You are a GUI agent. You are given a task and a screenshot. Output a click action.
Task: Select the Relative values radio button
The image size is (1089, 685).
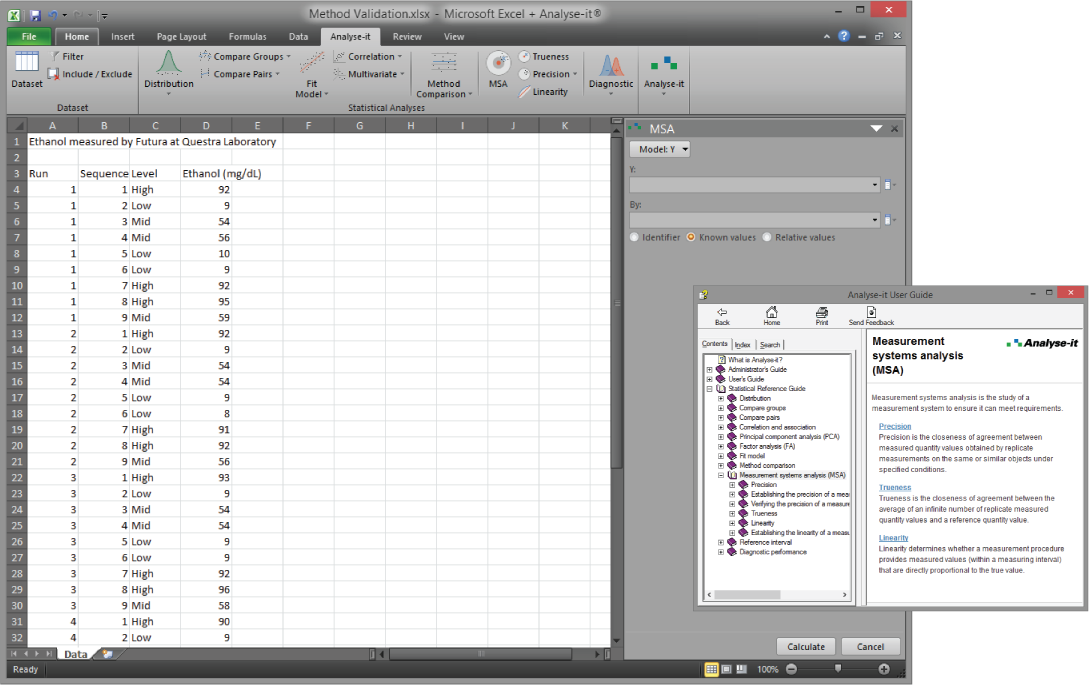click(x=767, y=237)
